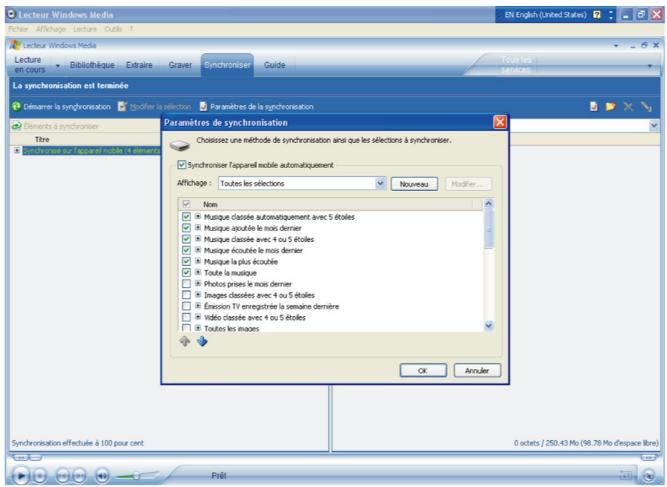
Task: Click the Previous track button
Action: 63,476
